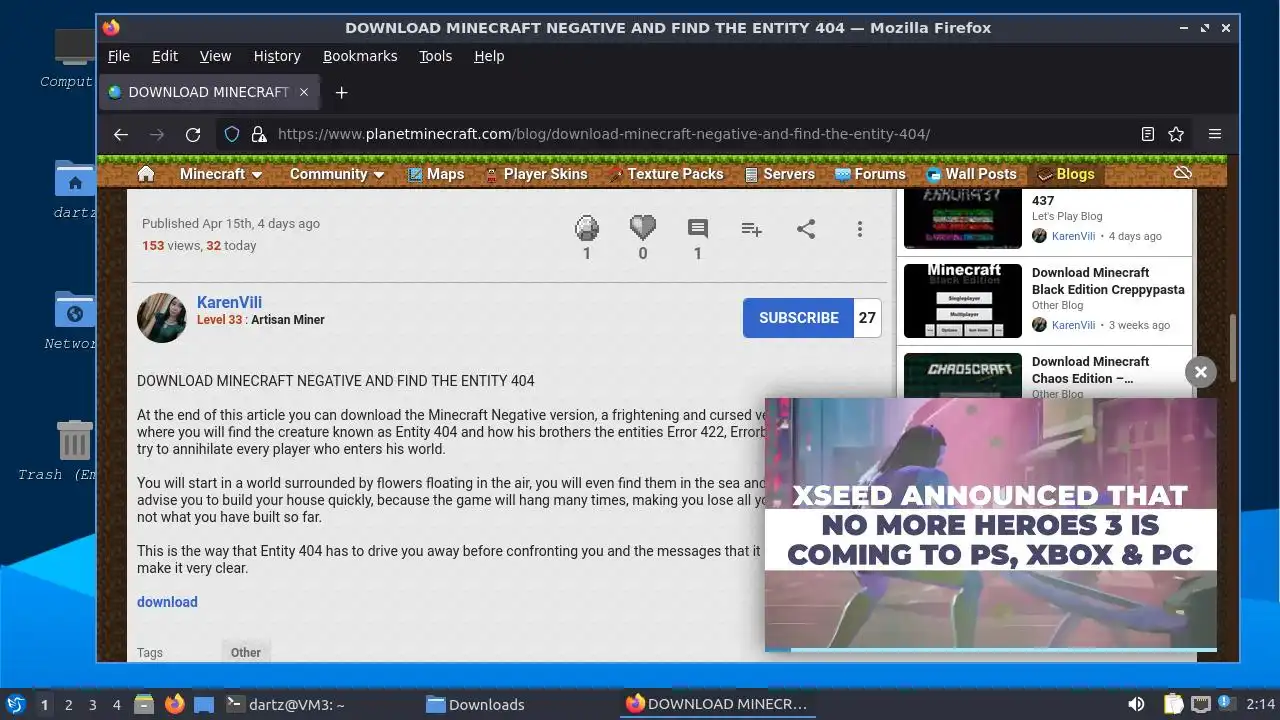Open the Trash desktop icon
Image resolution: width=1280 pixels, height=720 pixels.
[x=75, y=440]
